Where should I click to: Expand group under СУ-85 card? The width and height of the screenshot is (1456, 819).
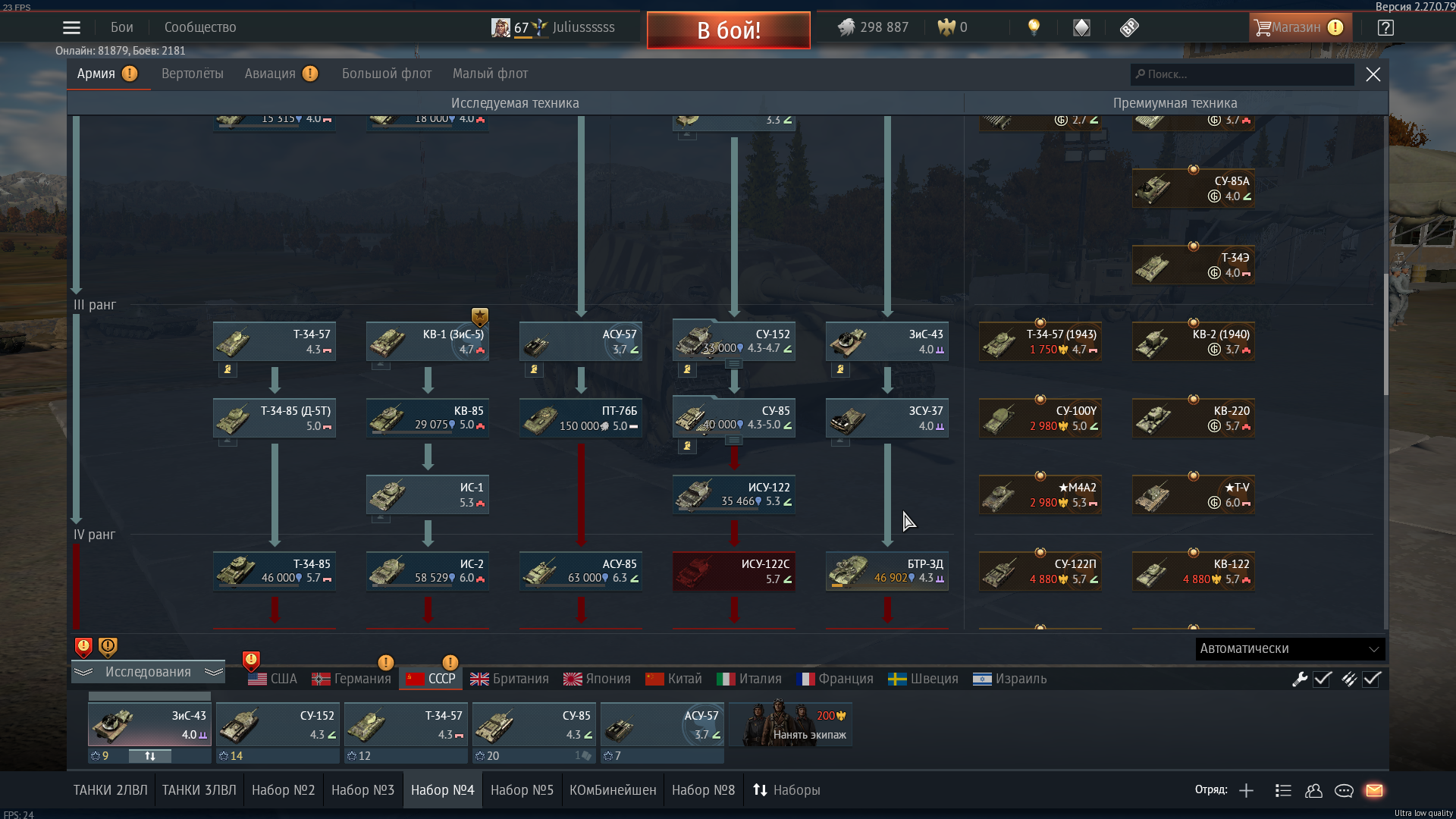(x=734, y=441)
